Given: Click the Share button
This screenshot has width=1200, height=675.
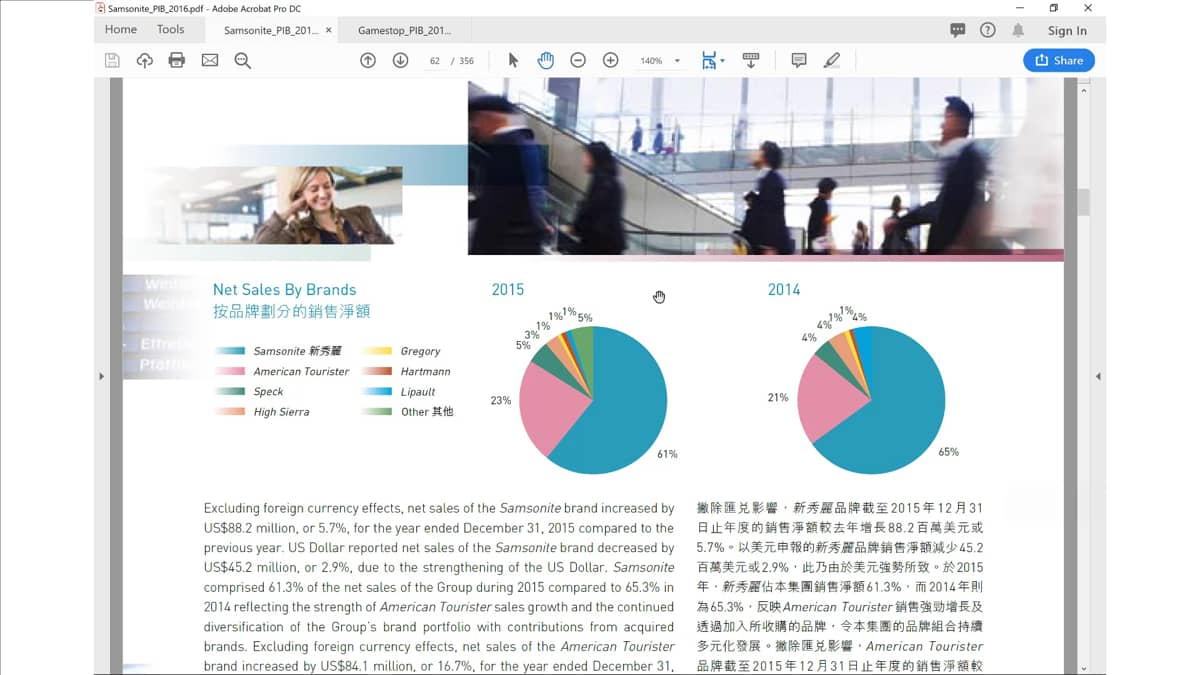Looking at the screenshot, I should point(1059,60).
